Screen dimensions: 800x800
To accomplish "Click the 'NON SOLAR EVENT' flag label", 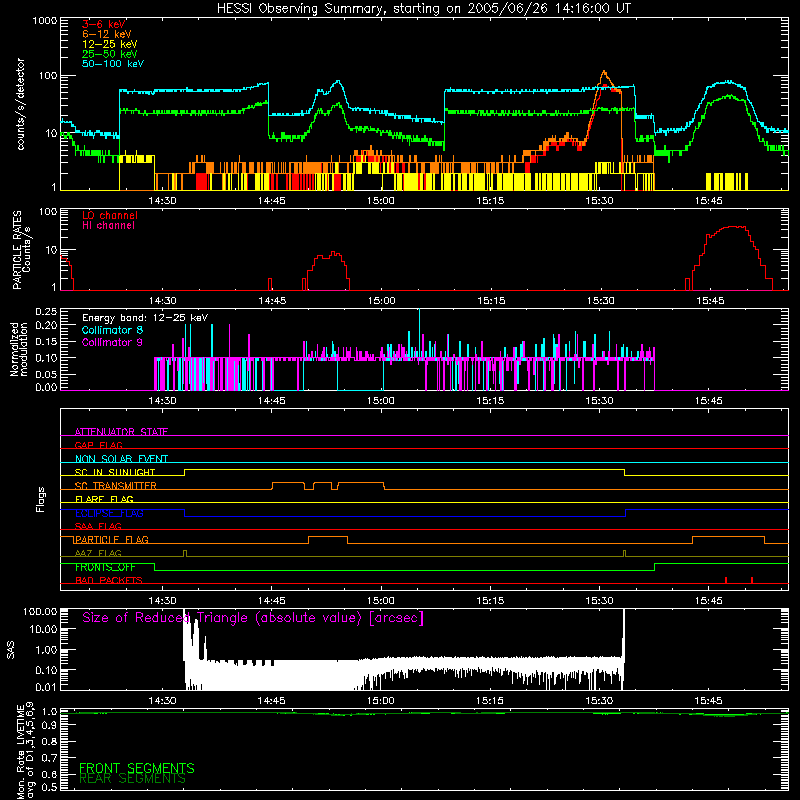I will (121, 459).
